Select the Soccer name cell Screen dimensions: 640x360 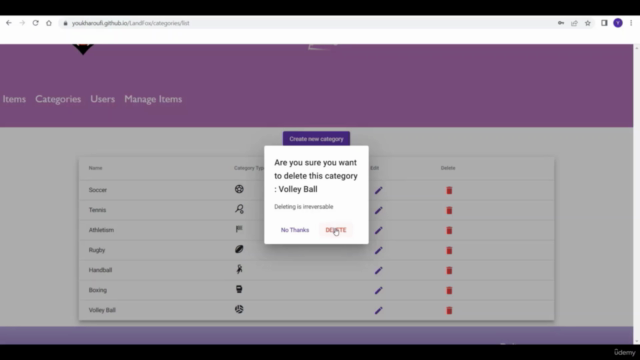pos(98,190)
